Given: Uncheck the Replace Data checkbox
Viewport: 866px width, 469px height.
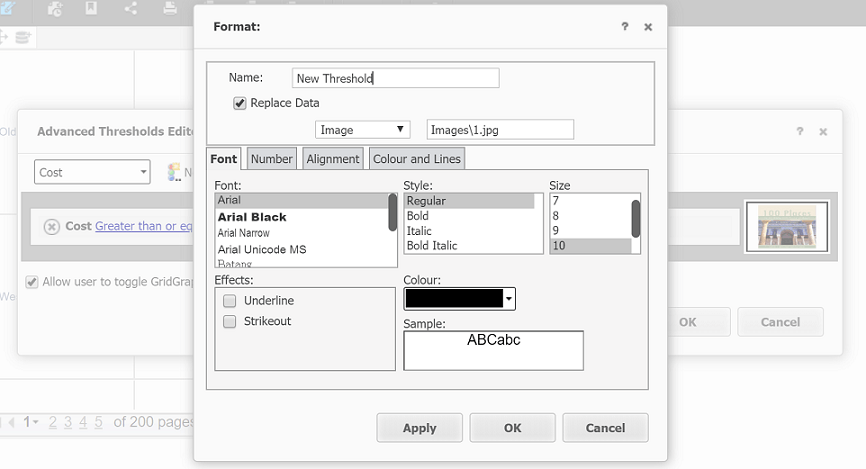Looking at the screenshot, I should click(240, 103).
